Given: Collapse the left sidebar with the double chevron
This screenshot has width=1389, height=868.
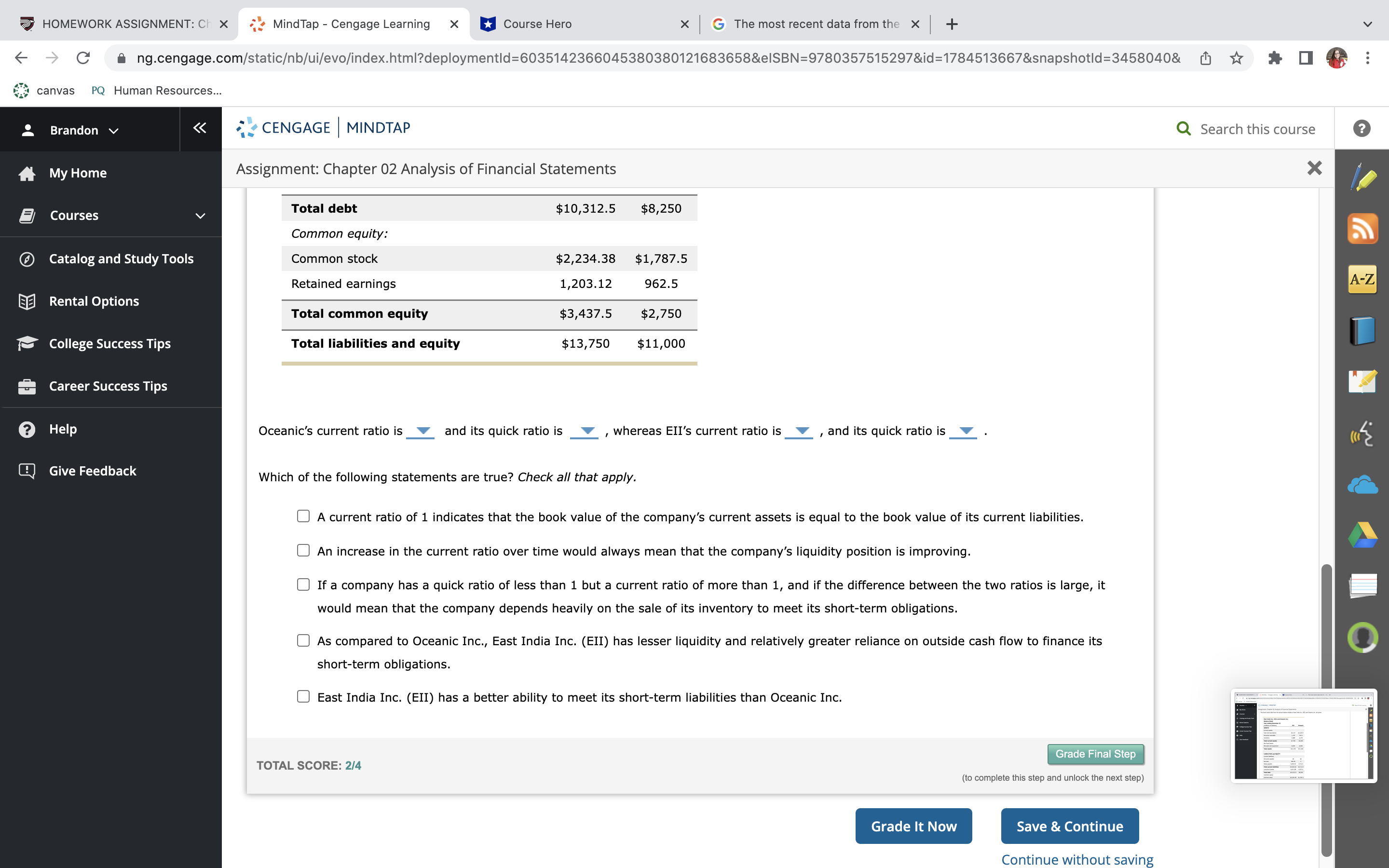Looking at the screenshot, I should [200, 128].
